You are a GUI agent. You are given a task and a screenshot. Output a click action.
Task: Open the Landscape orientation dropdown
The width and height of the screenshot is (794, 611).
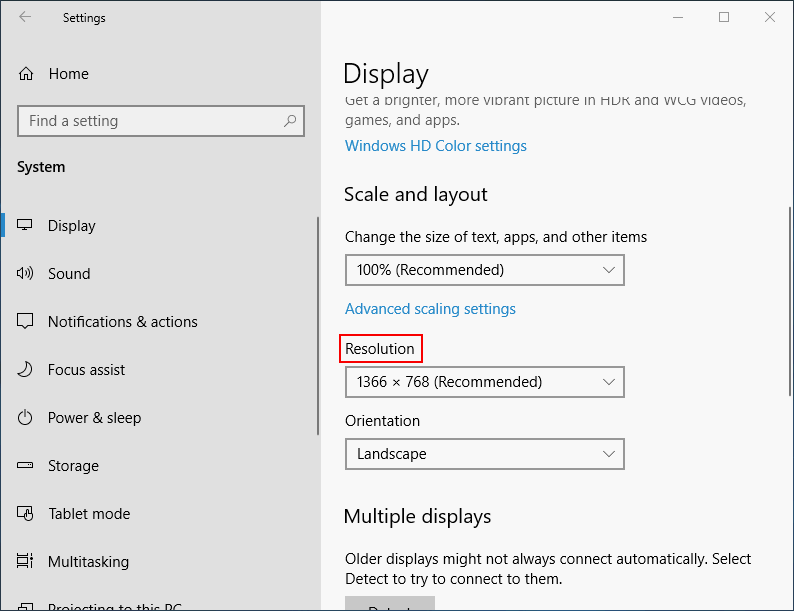(484, 454)
